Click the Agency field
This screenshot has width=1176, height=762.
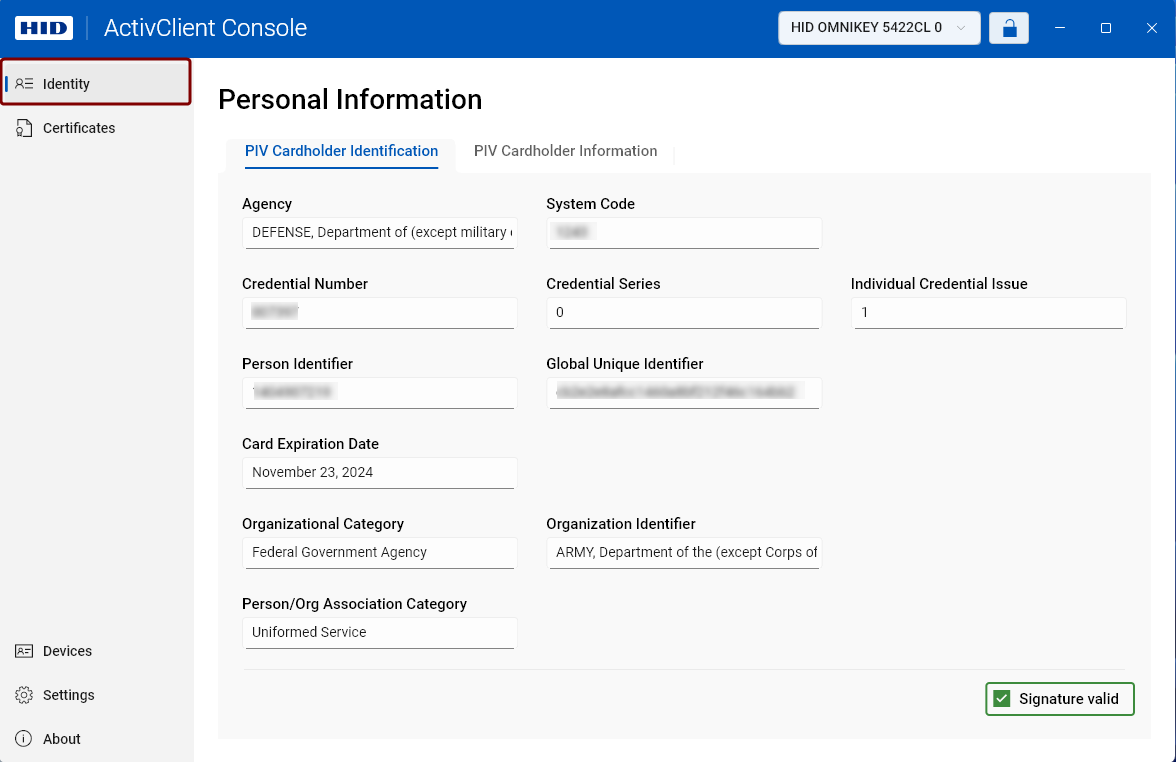coord(379,232)
